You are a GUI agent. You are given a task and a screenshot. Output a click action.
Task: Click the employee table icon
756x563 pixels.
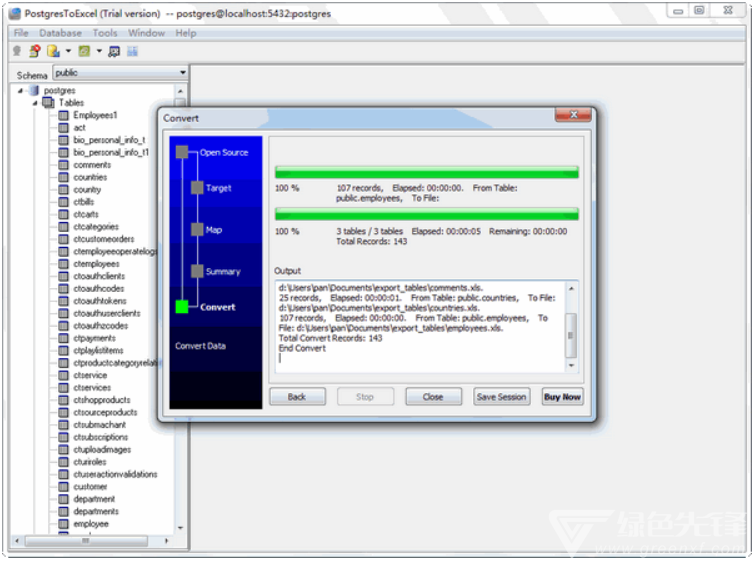63,524
